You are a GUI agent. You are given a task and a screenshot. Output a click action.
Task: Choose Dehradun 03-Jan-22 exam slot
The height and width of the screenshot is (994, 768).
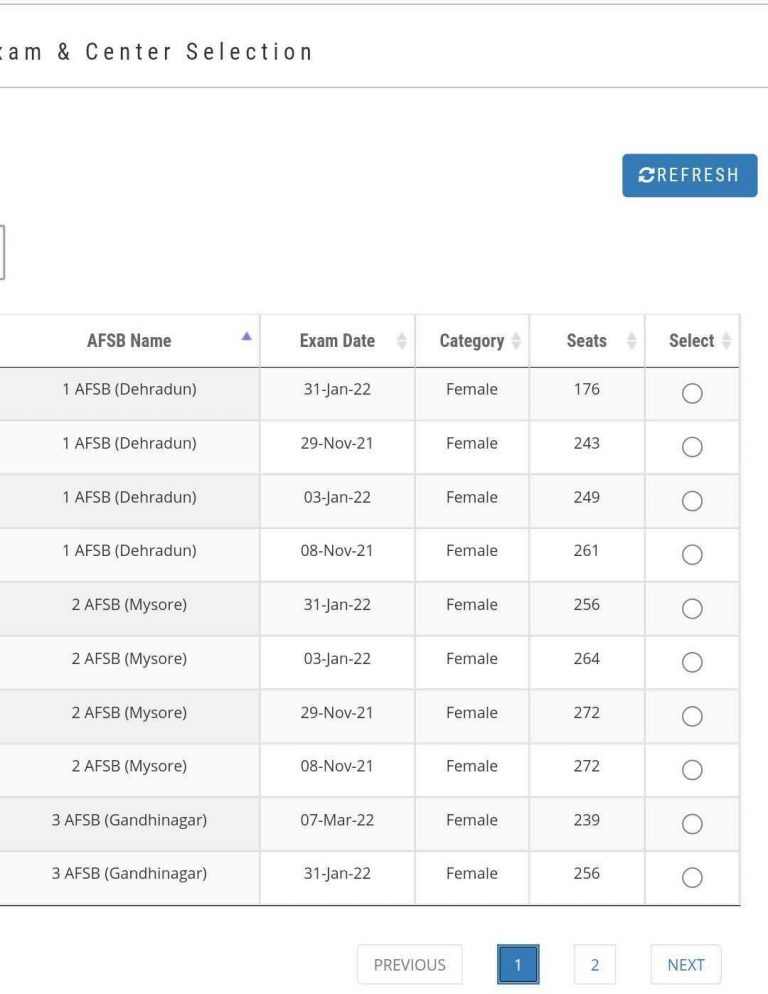click(692, 501)
